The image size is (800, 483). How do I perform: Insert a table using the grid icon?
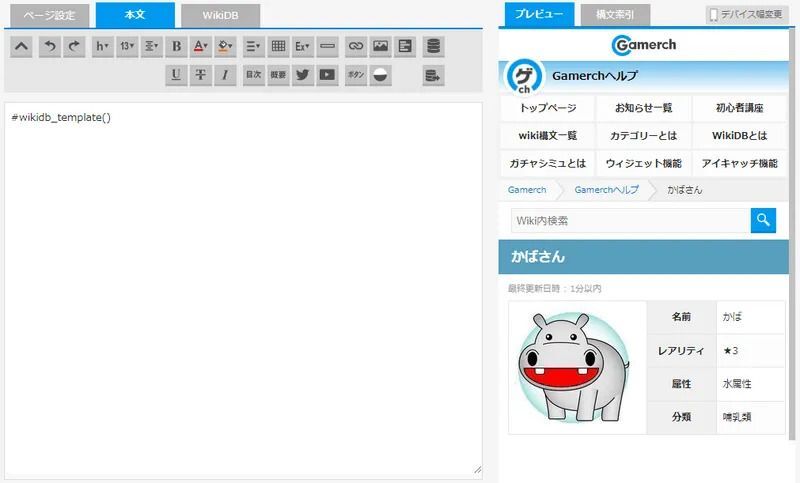[278, 46]
